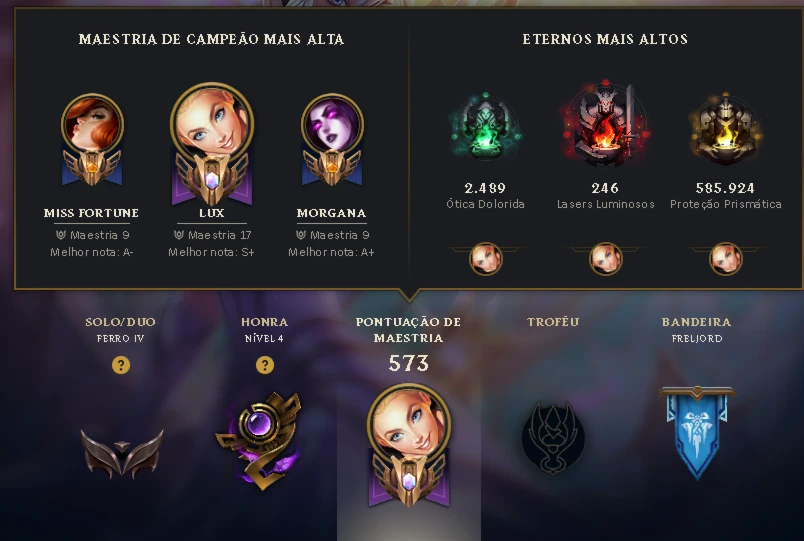The height and width of the screenshot is (541, 804).
Task: Click the Morgana champion name
Action: point(331,213)
